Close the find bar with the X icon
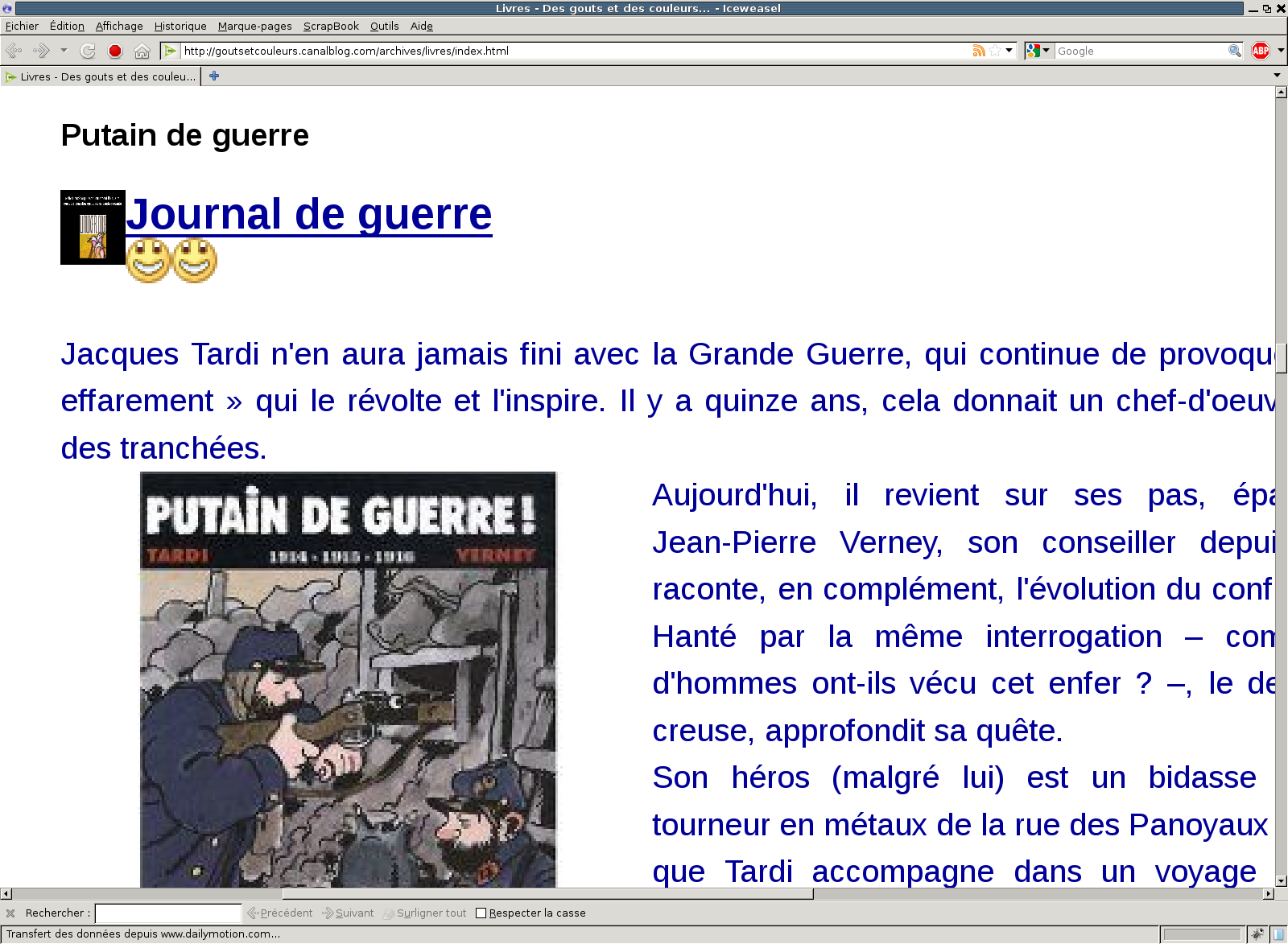Image resolution: width=1288 pixels, height=944 pixels. click(x=10, y=913)
